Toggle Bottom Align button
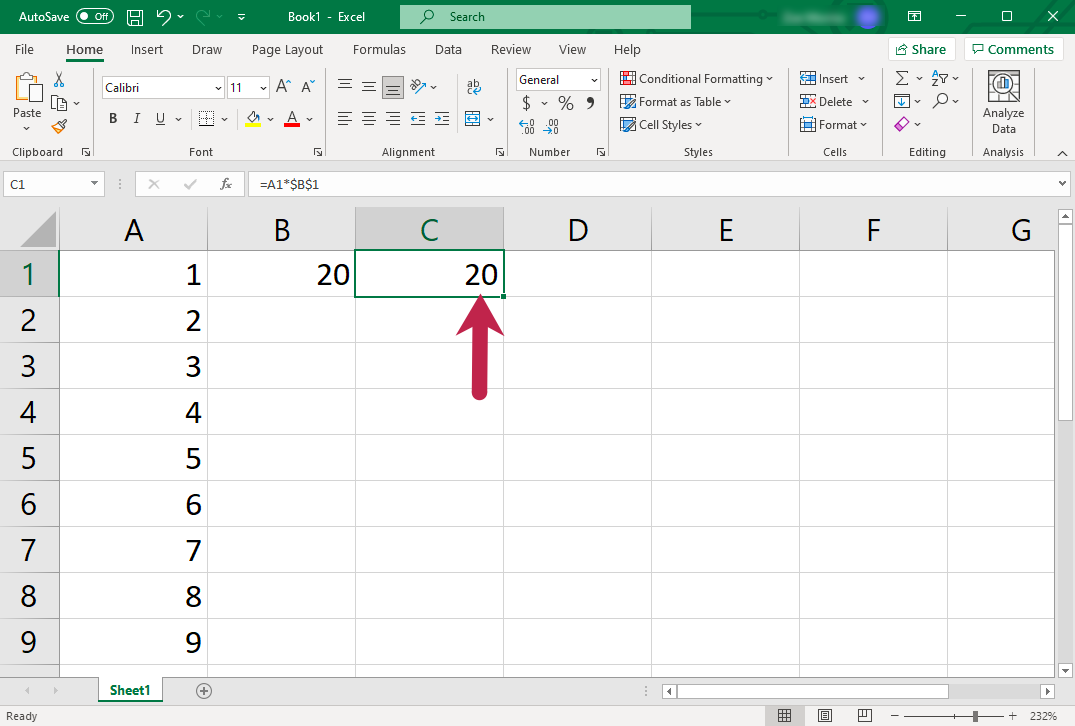The width and height of the screenshot is (1075, 726). pos(393,87)
